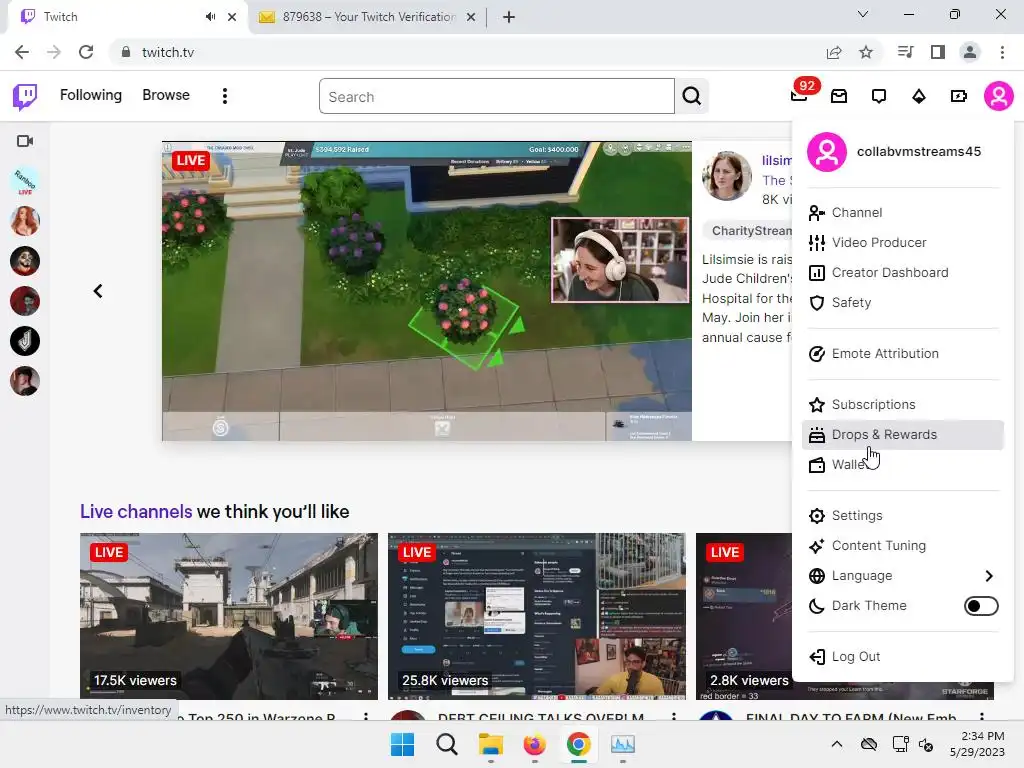Go to the Following page

pyautogui.click(x=91, y=95)
